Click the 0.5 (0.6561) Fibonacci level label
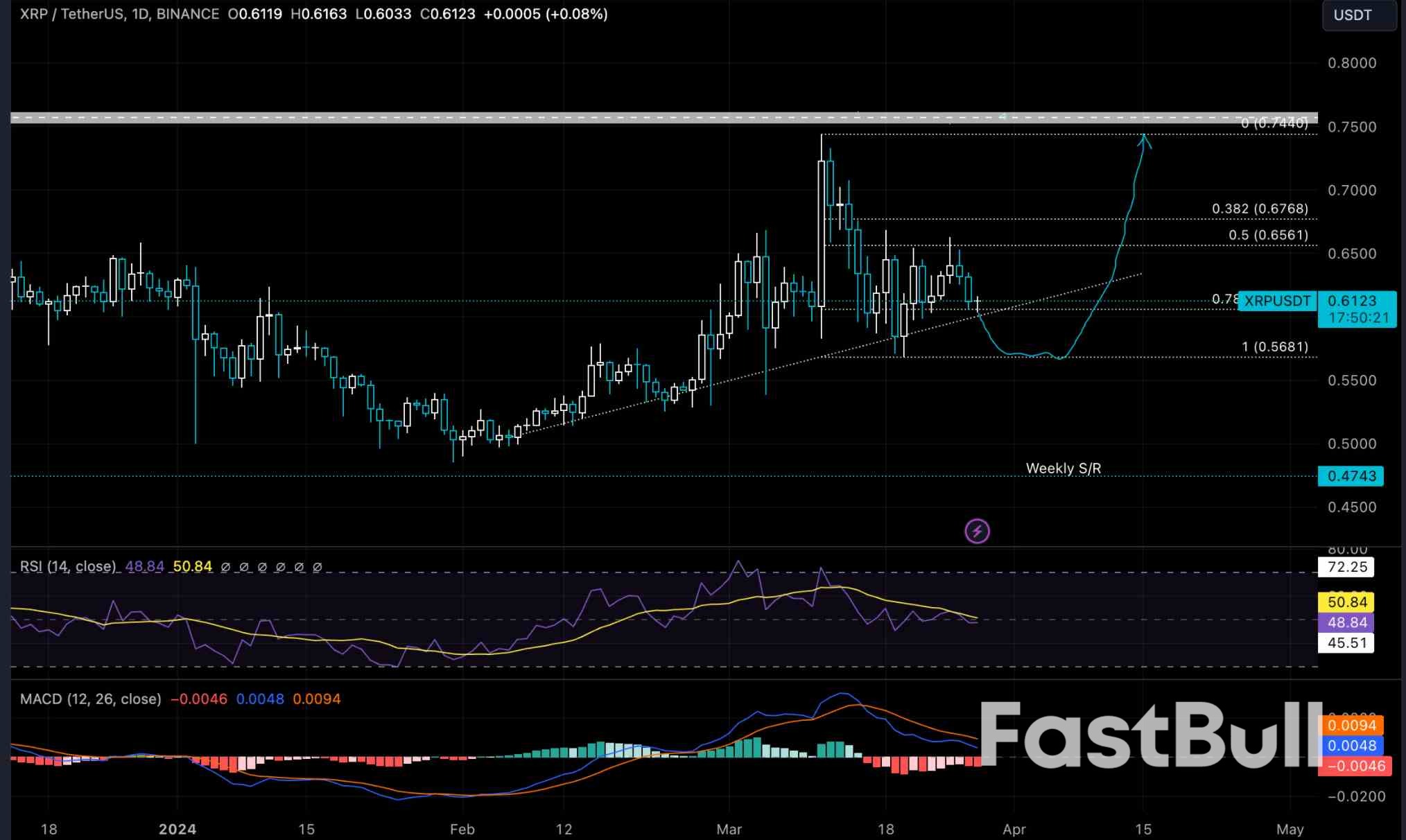 pyautogui.click(x=1268, y=235)
